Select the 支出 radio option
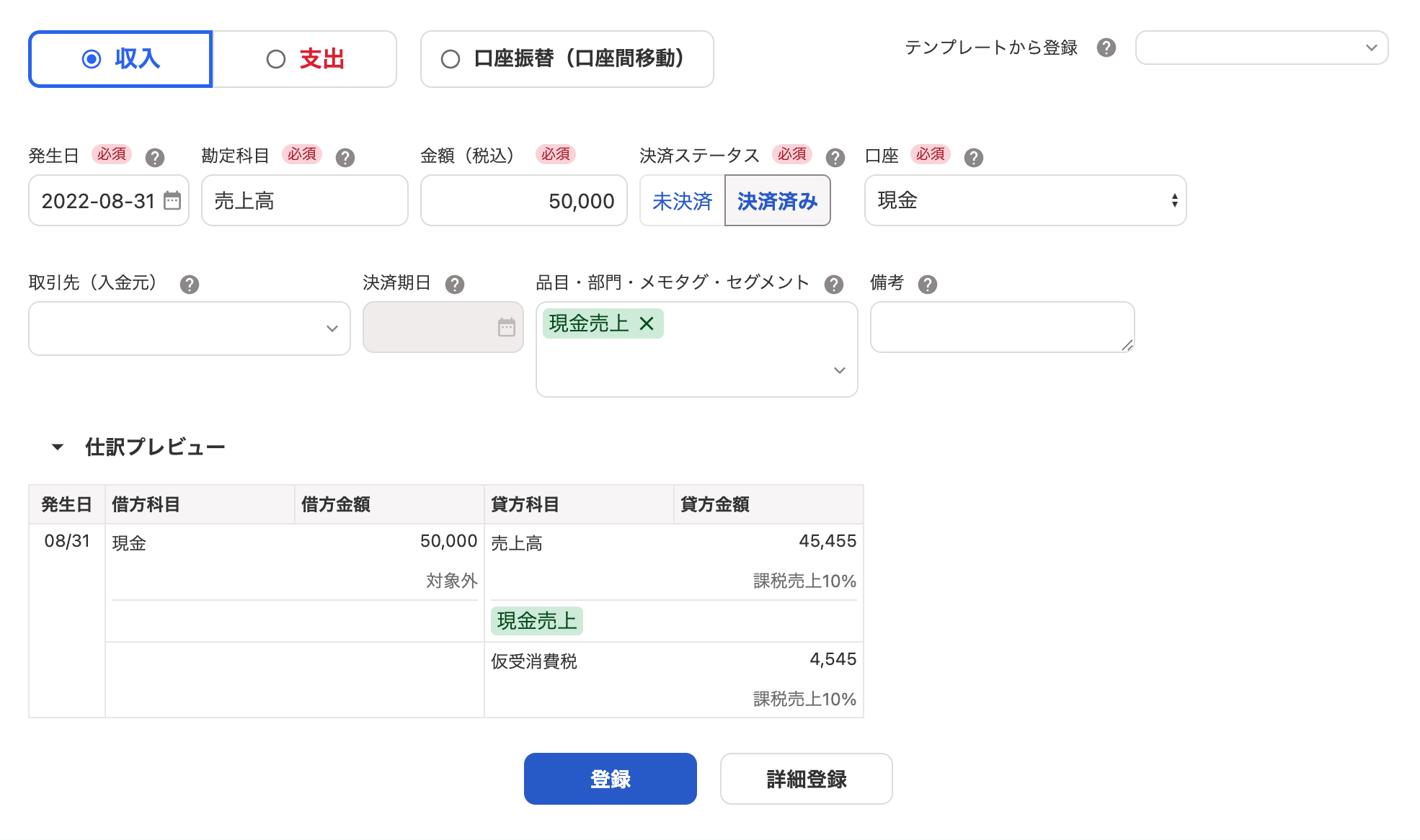This screenshot has height=840, width=1420. [x=305, y=59]
